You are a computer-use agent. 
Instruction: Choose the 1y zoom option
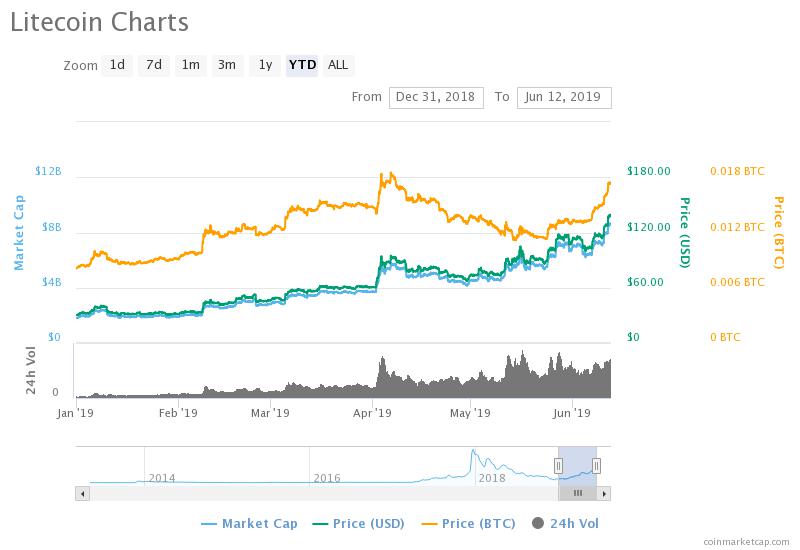pyautogui.click(x=265, y=65)
